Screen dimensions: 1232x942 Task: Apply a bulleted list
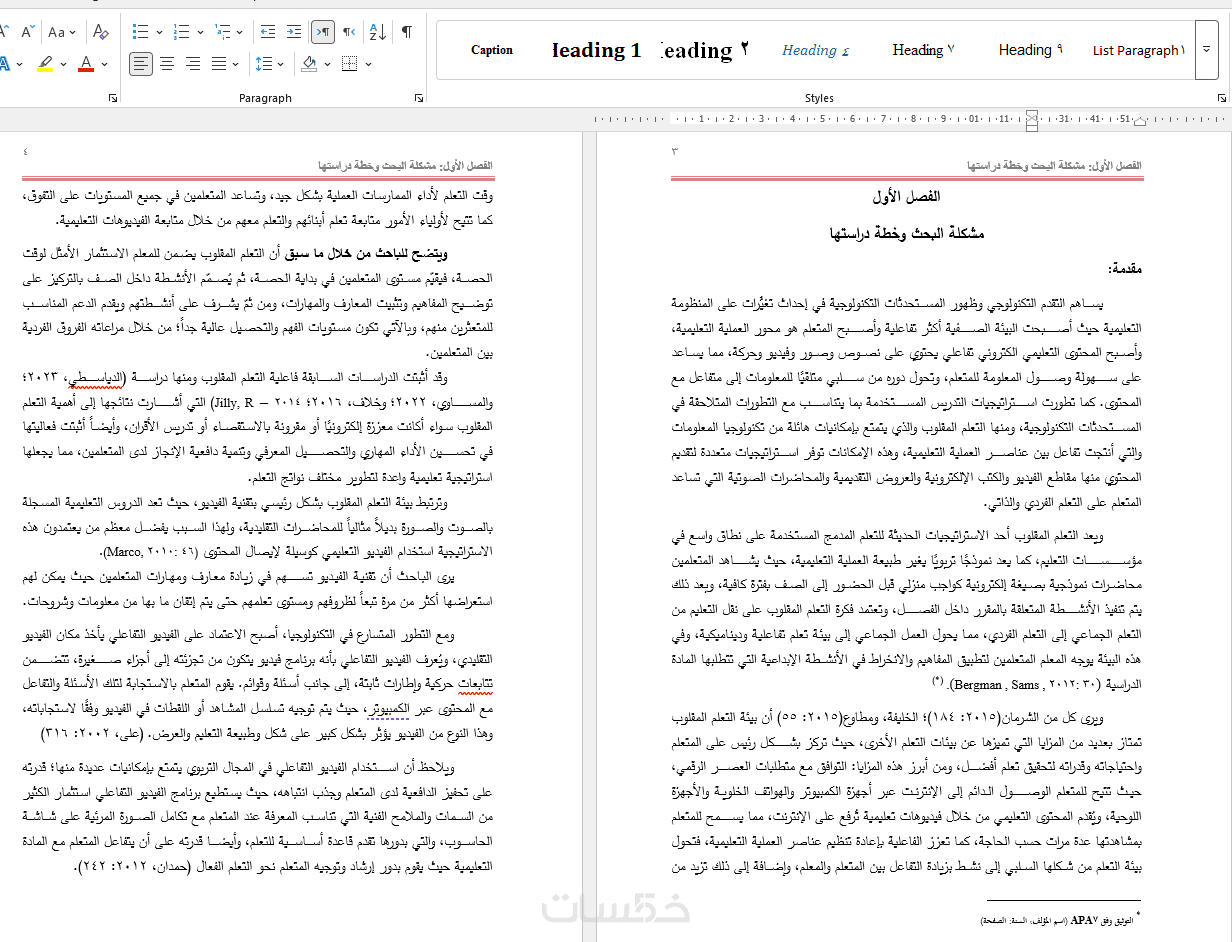pos(139,32)
